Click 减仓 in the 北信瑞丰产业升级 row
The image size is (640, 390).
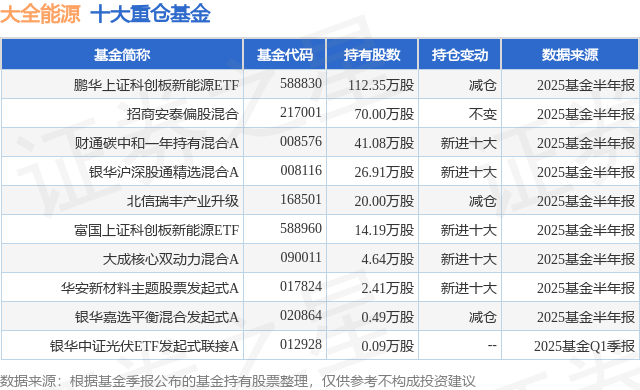click(x=482, y=201)
